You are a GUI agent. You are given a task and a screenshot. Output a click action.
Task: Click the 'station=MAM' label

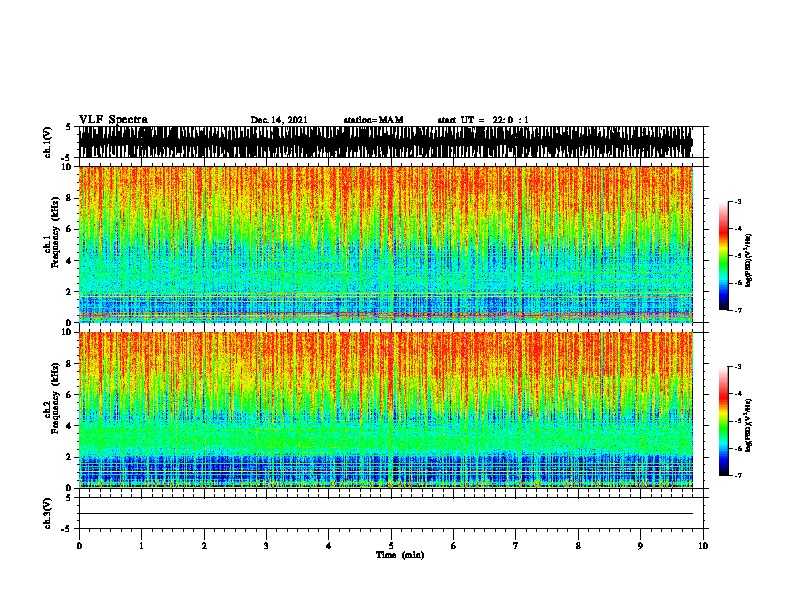373,120
